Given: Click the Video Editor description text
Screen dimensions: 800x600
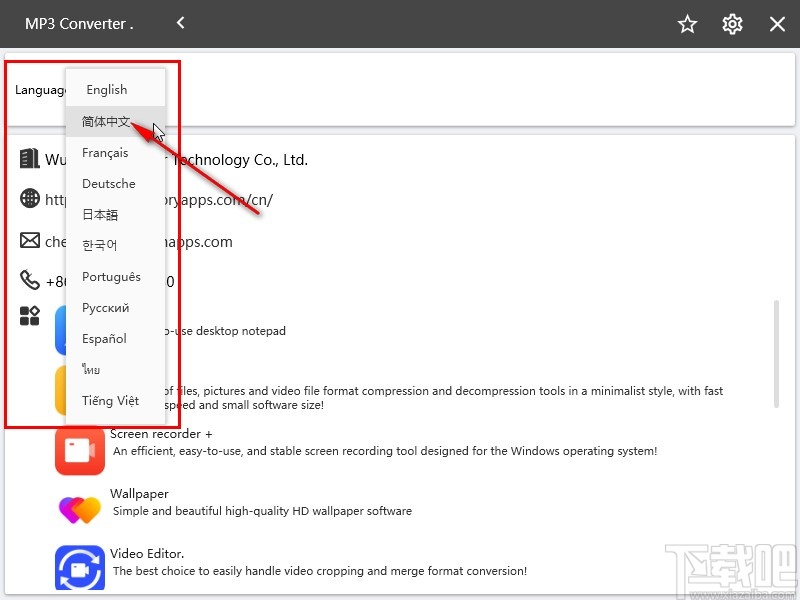Looking at the screenshot, I should click(320, 570).
